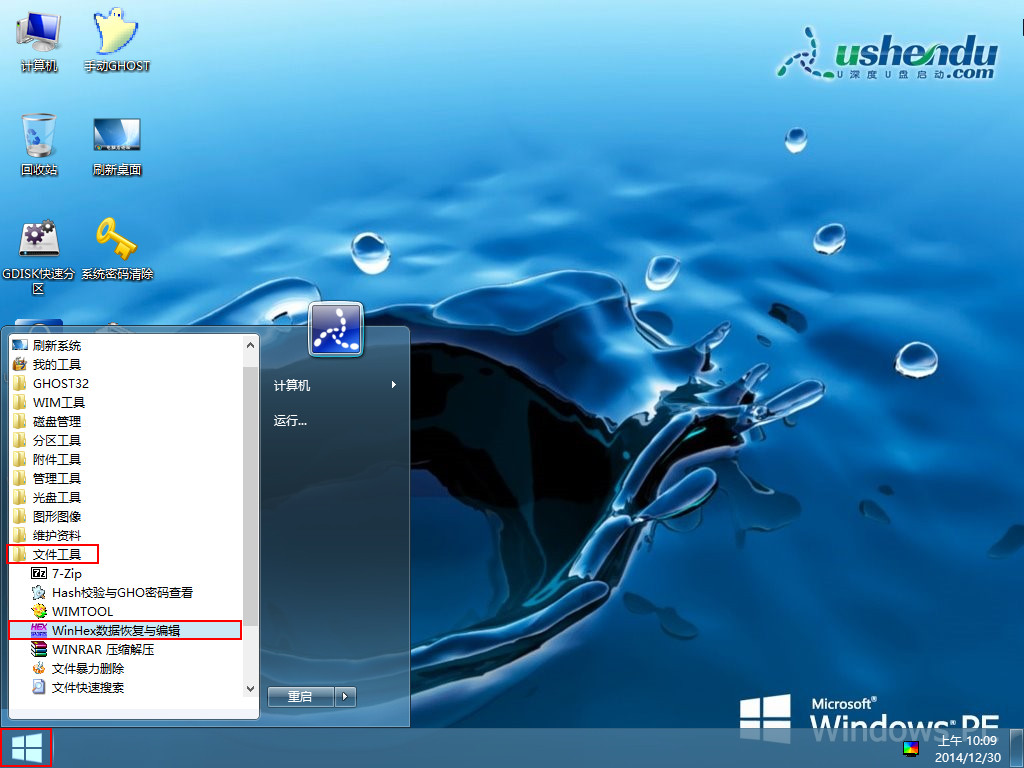Click the display color tray icon
1024x768 pixels.
tap(911, 748)
